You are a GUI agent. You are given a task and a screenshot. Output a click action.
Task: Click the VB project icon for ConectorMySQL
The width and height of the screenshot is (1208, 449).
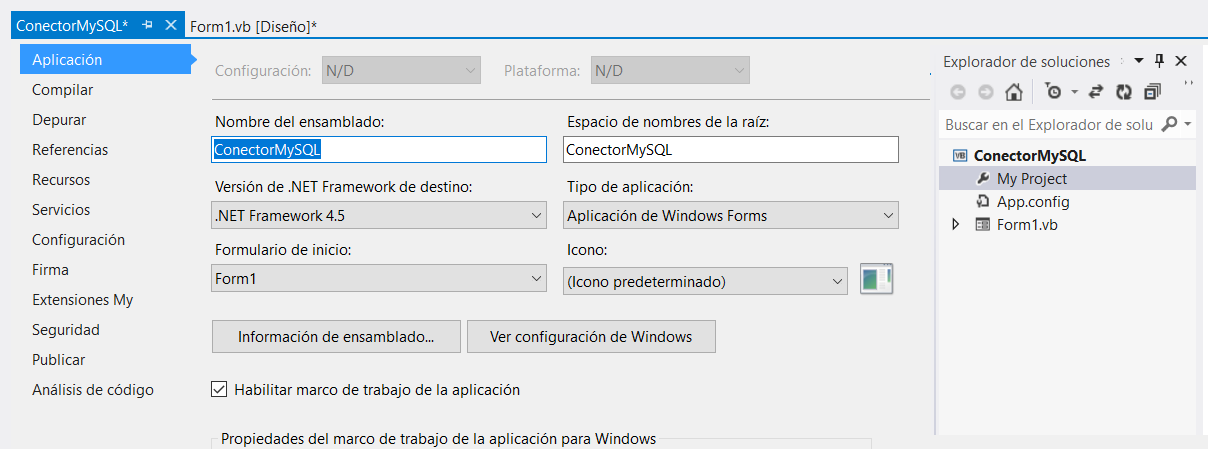point(960,156)
